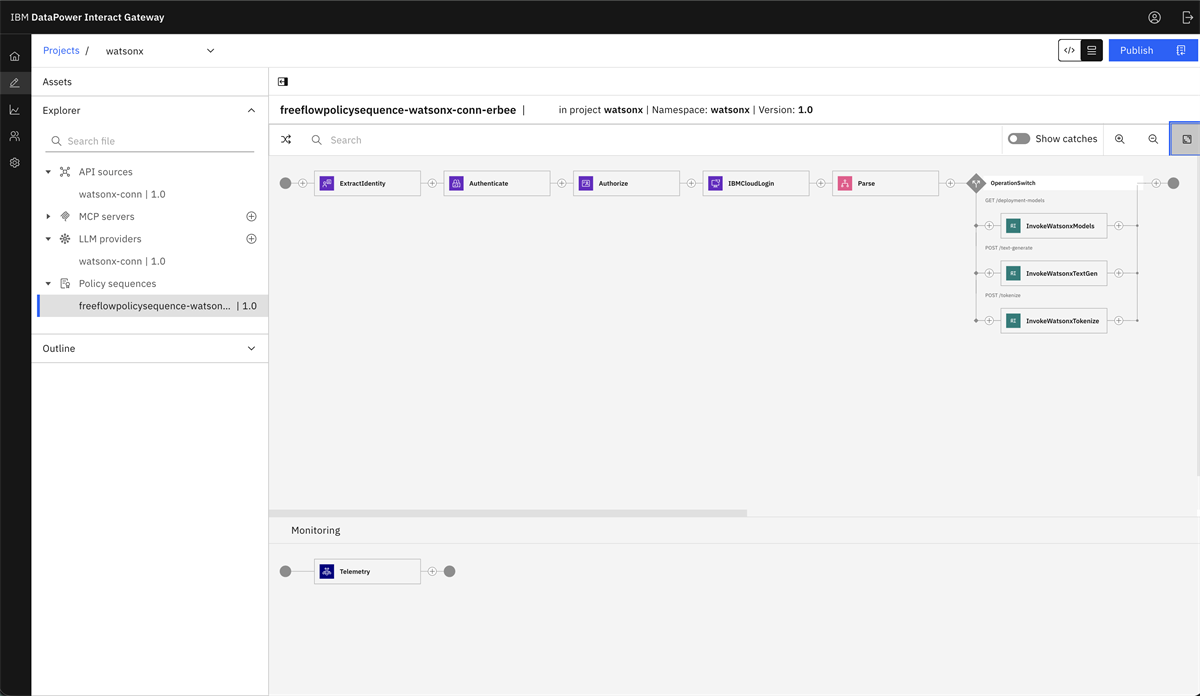Select the Telemetry monitoring node

(367, 571)
